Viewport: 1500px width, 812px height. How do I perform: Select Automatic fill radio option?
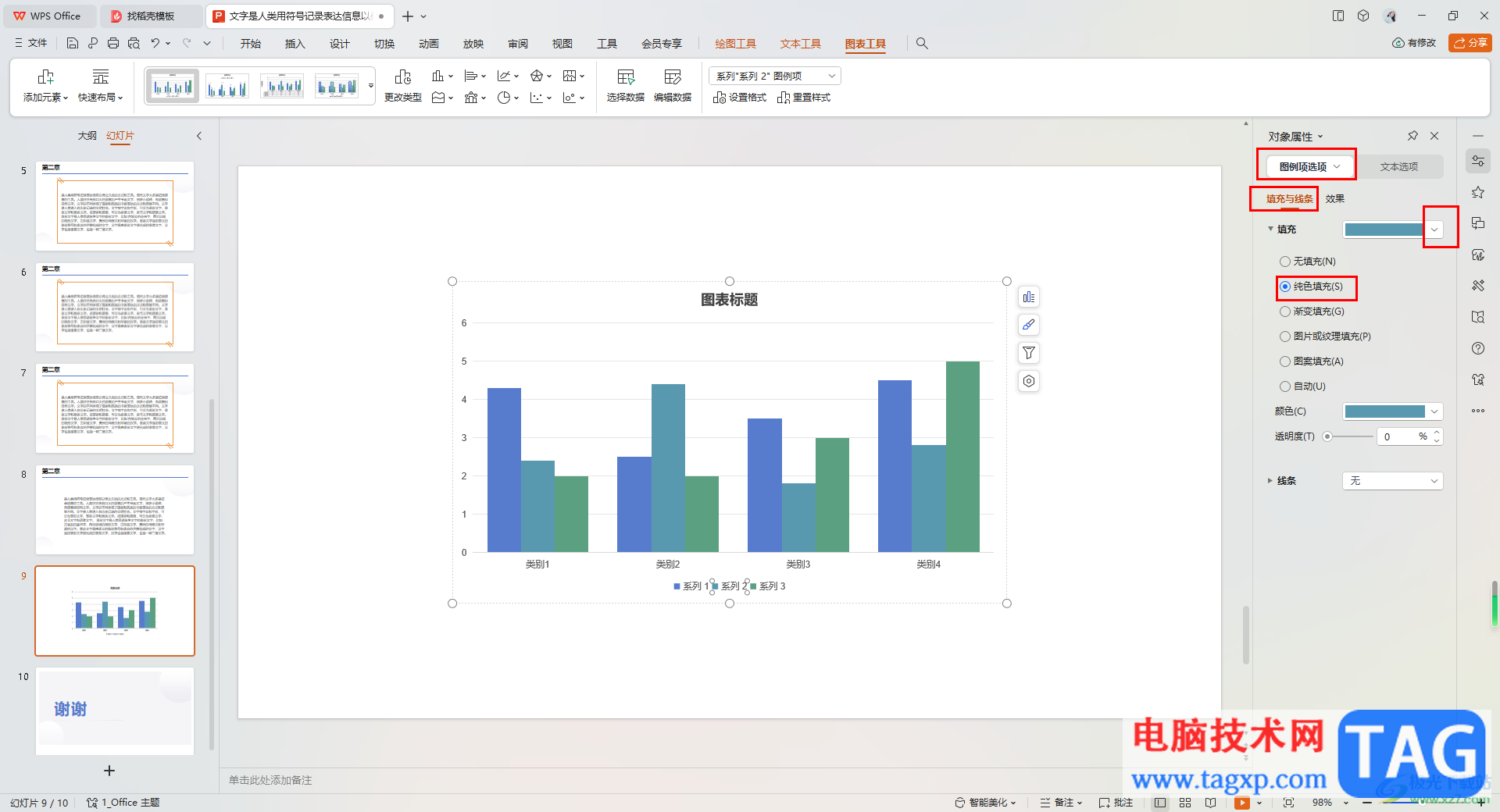tap(1285, 386)
